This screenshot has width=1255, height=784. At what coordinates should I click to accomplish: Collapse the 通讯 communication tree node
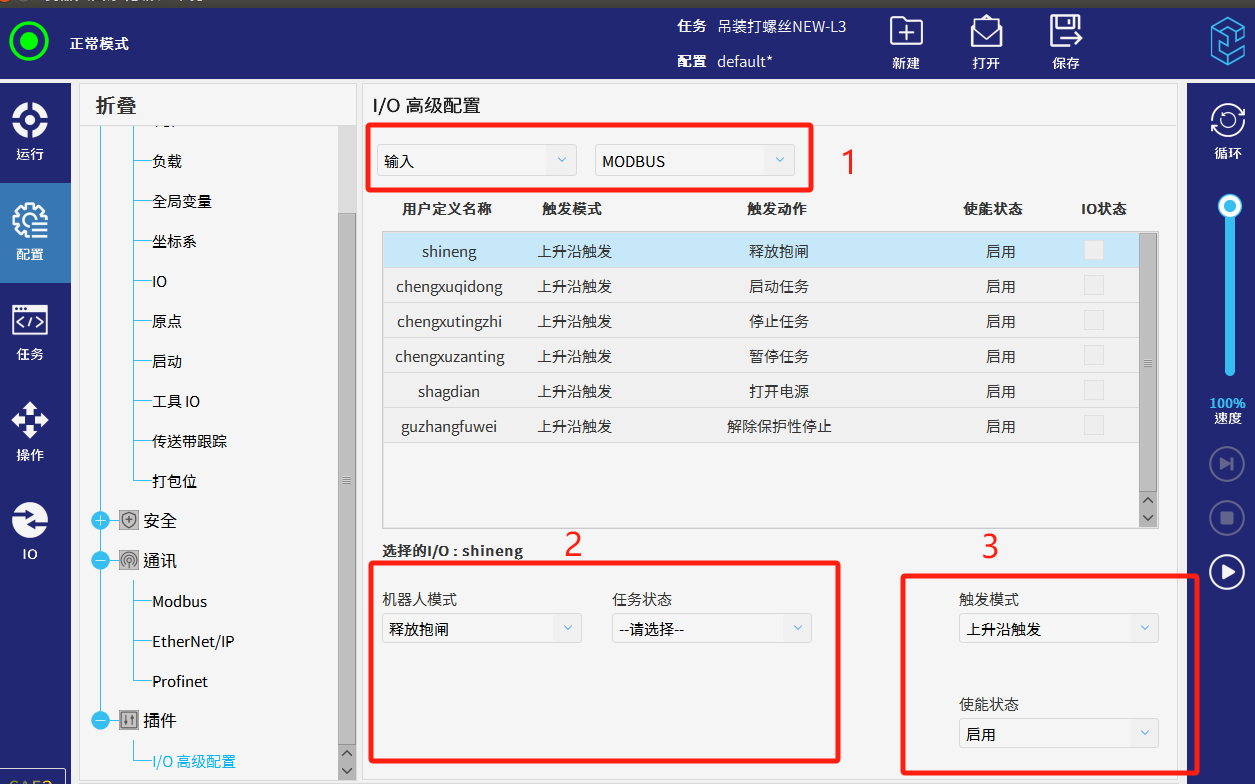coord(100,561)
